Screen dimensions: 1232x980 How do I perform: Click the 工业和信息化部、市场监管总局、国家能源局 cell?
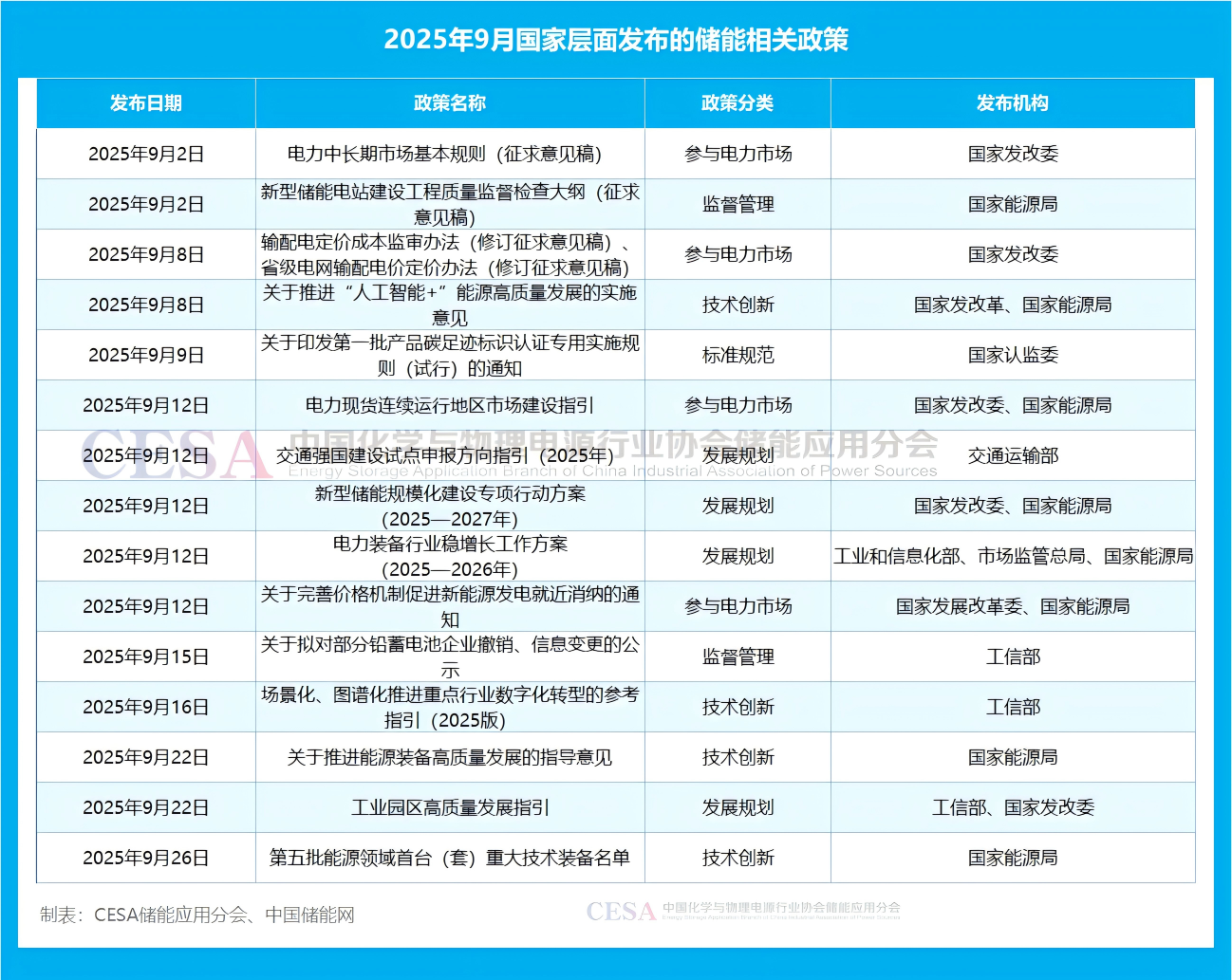pos(1013,556)
